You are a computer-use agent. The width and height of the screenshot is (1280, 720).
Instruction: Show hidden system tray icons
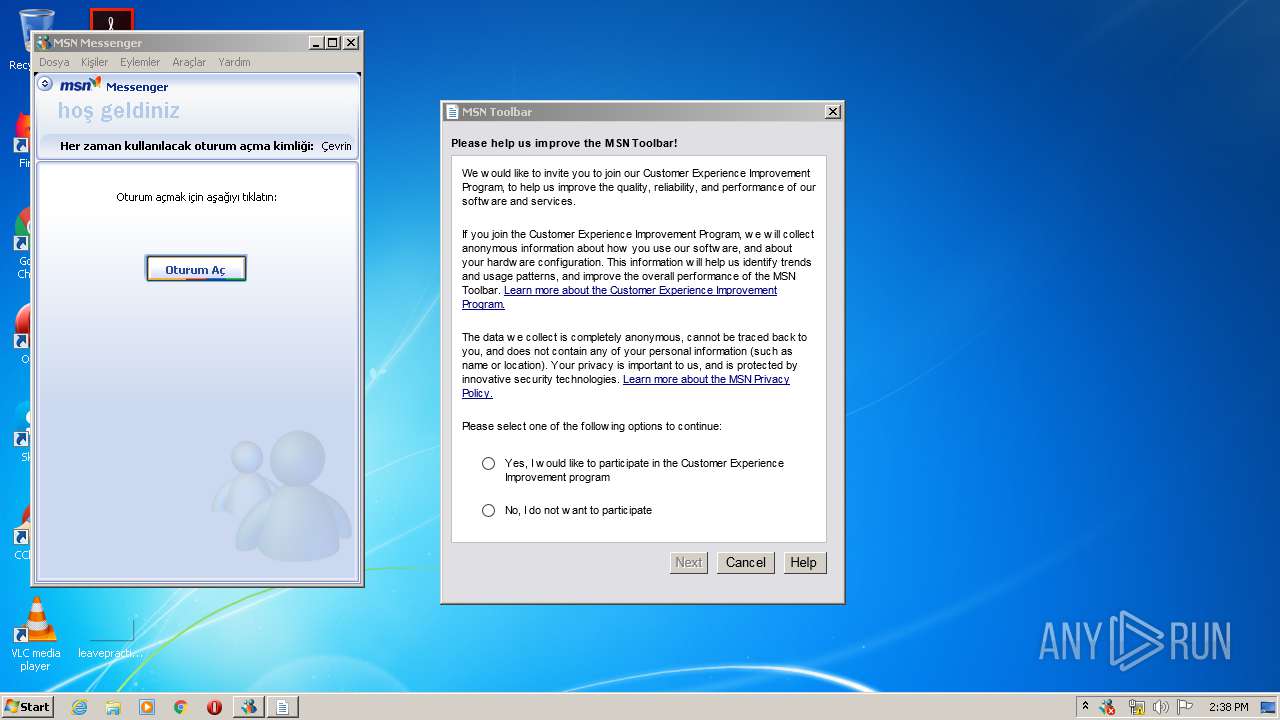click(1085, 707)
